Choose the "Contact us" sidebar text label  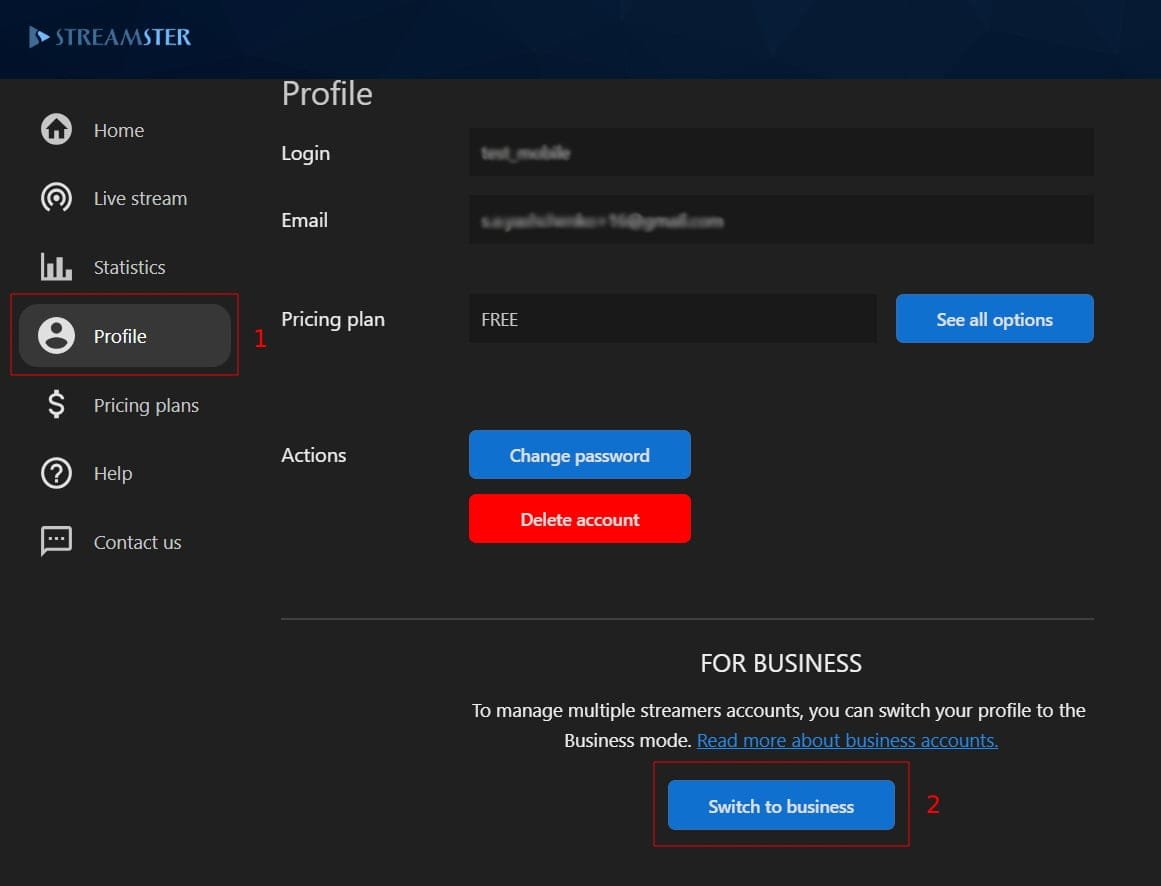(137, 542)
